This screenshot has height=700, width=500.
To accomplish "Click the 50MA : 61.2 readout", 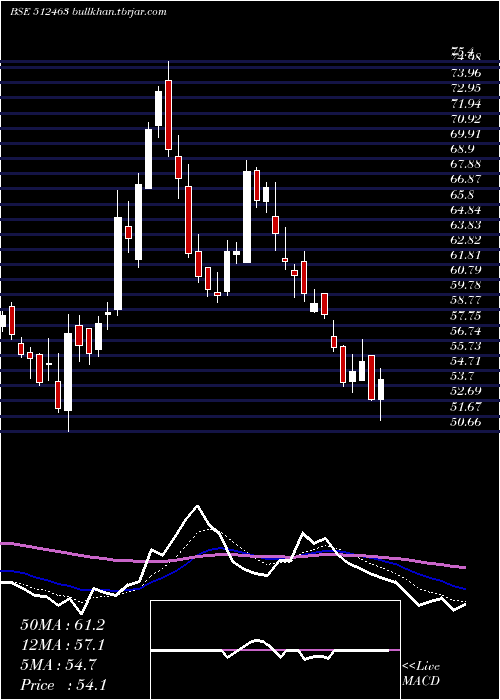I will 63,625.
